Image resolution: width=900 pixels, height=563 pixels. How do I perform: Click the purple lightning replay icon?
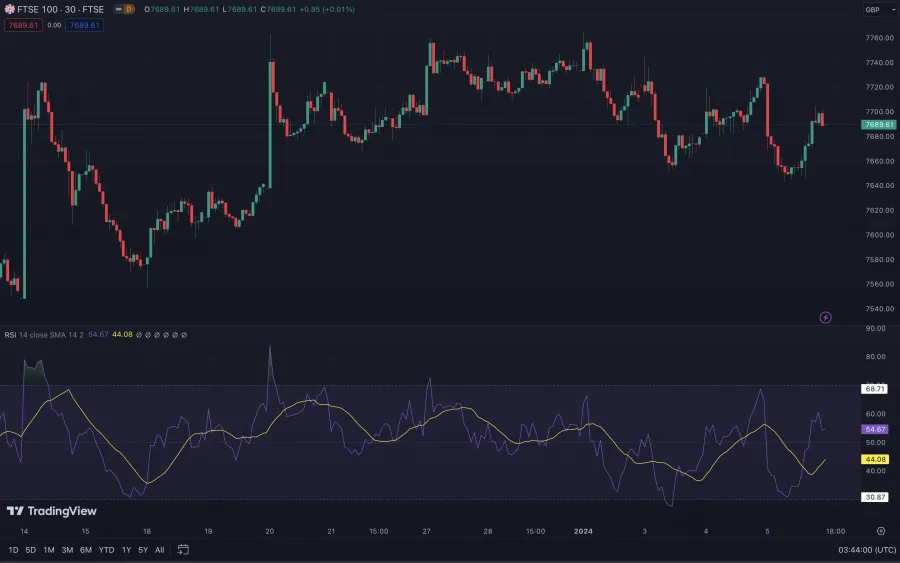pos(825,317)
